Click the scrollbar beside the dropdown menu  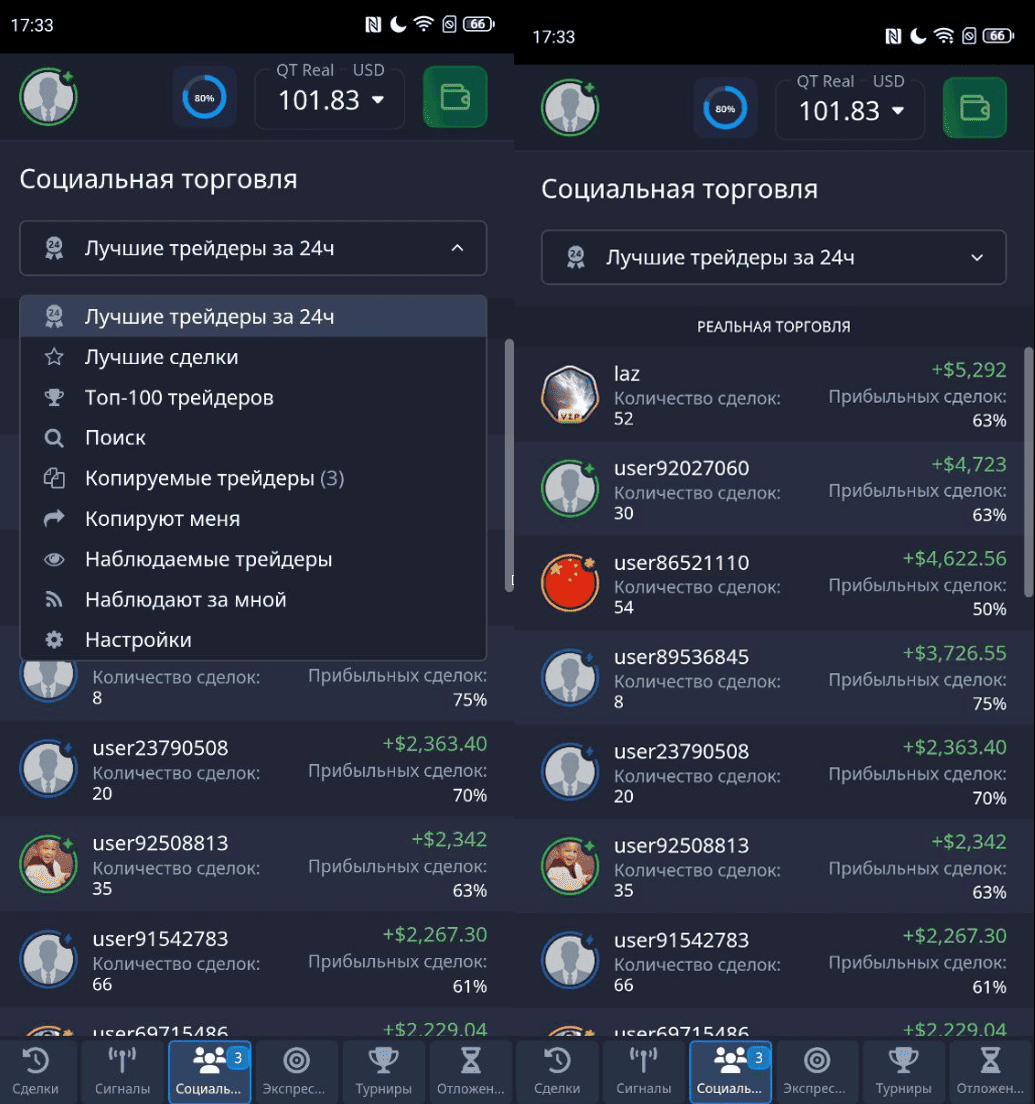pos(509,466)
